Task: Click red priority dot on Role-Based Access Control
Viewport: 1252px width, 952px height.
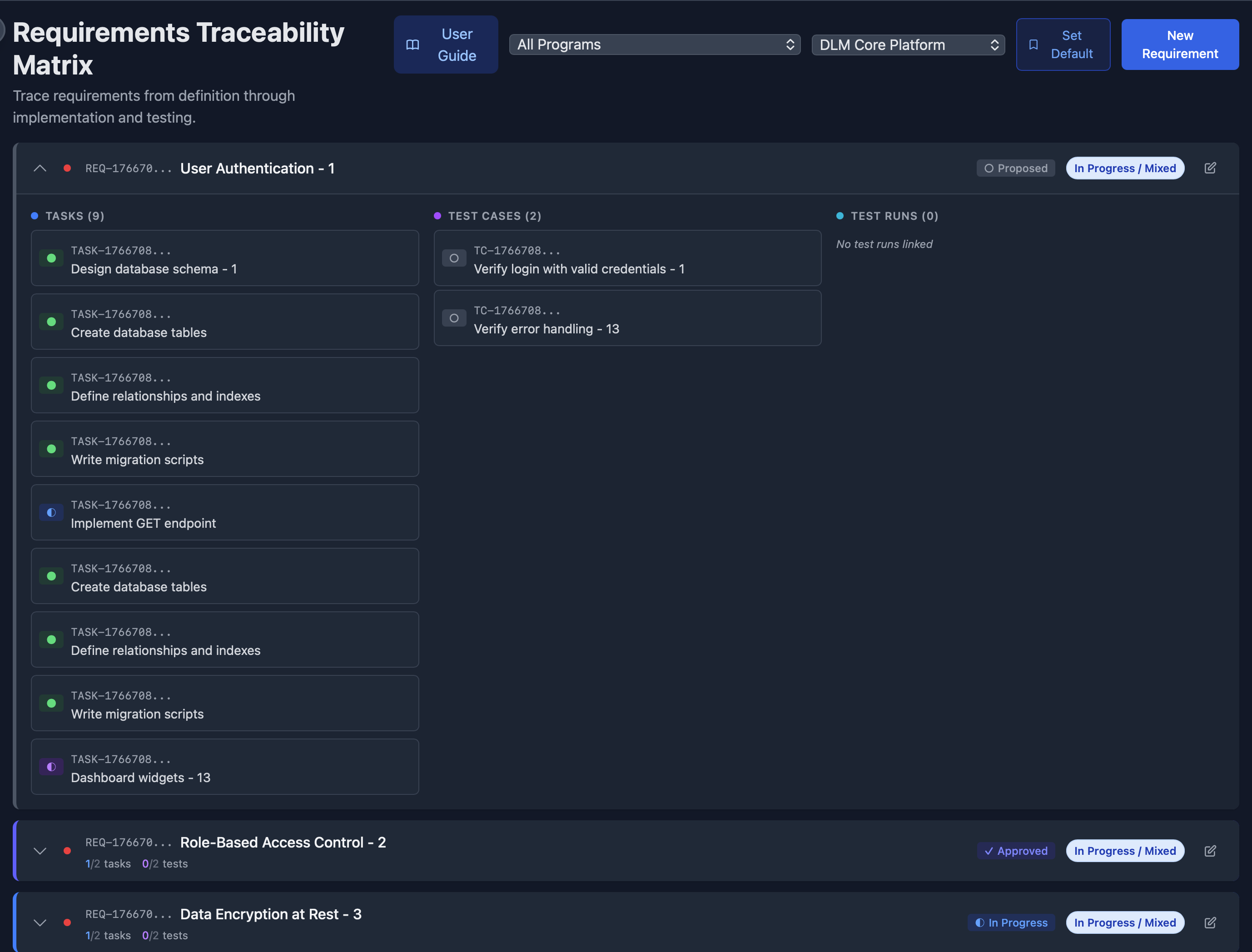Action: [x=67, y=851]
